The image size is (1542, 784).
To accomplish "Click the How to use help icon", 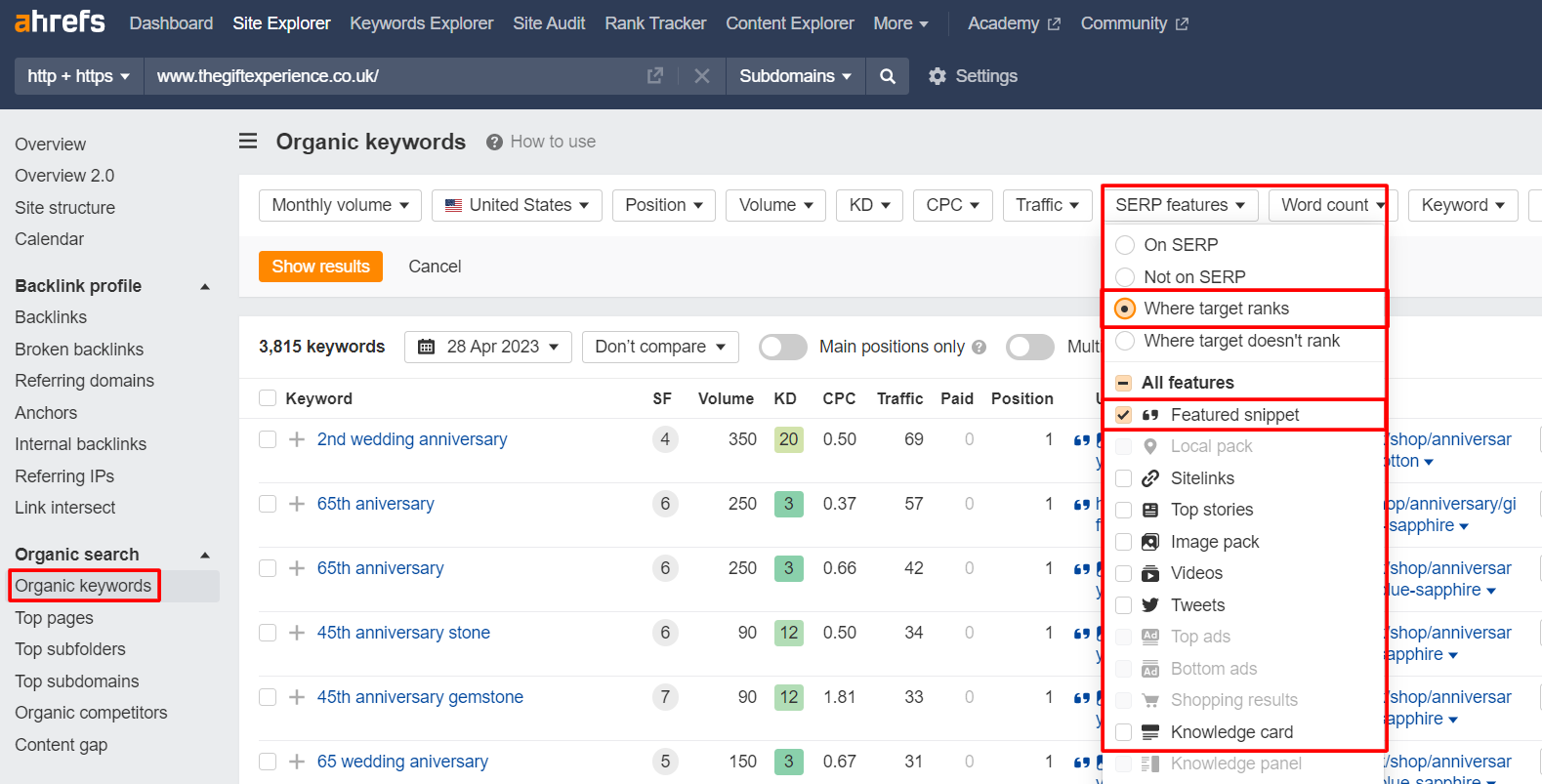I will pos(494,143).
